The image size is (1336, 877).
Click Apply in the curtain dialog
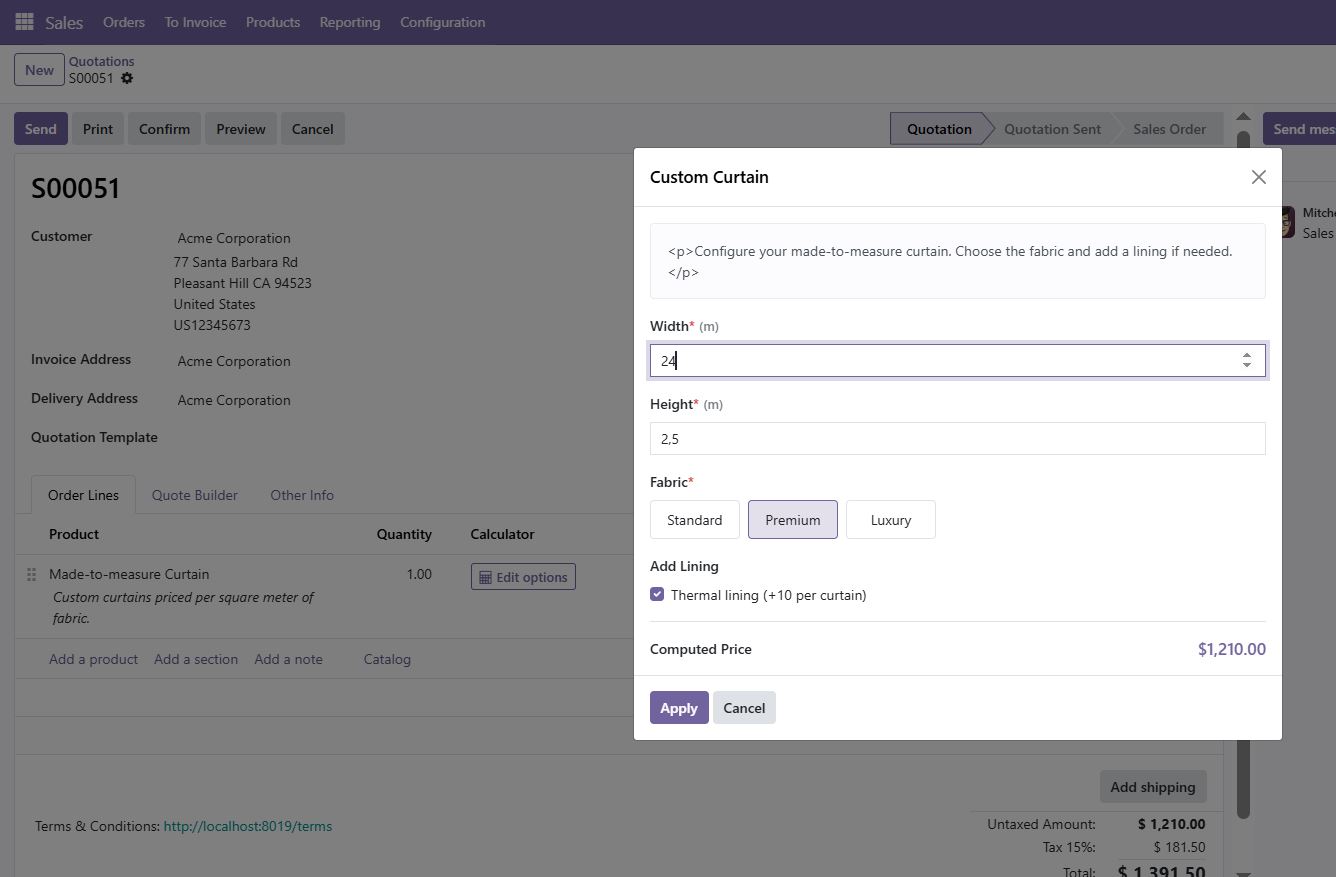click(679, 708)
